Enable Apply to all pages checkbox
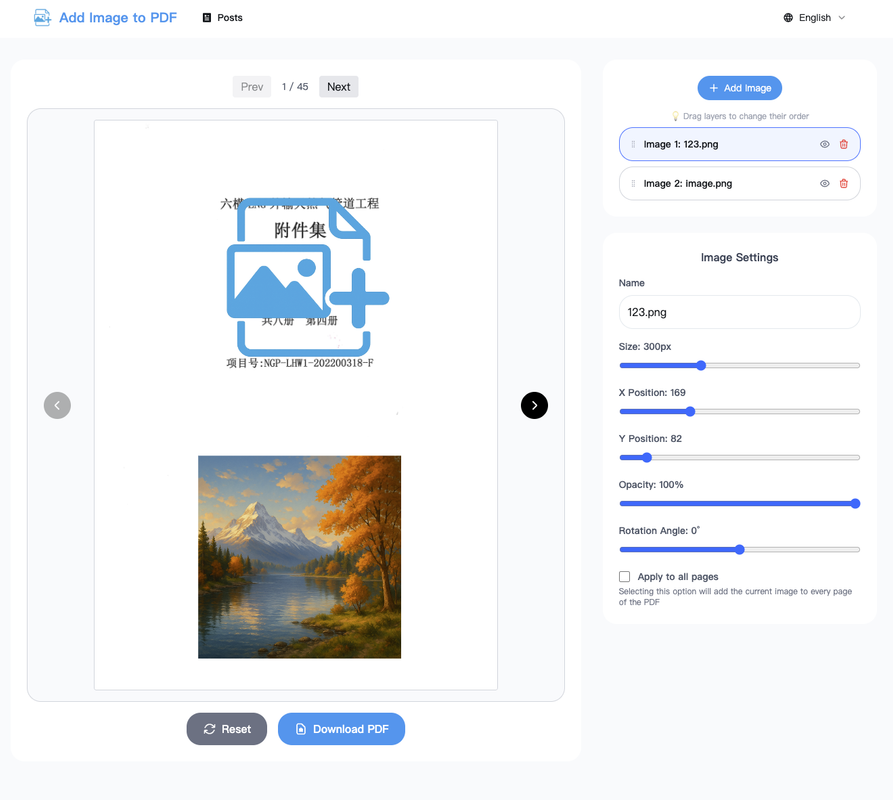The height and width of the screenshot is (800, 893). [625, 577]
